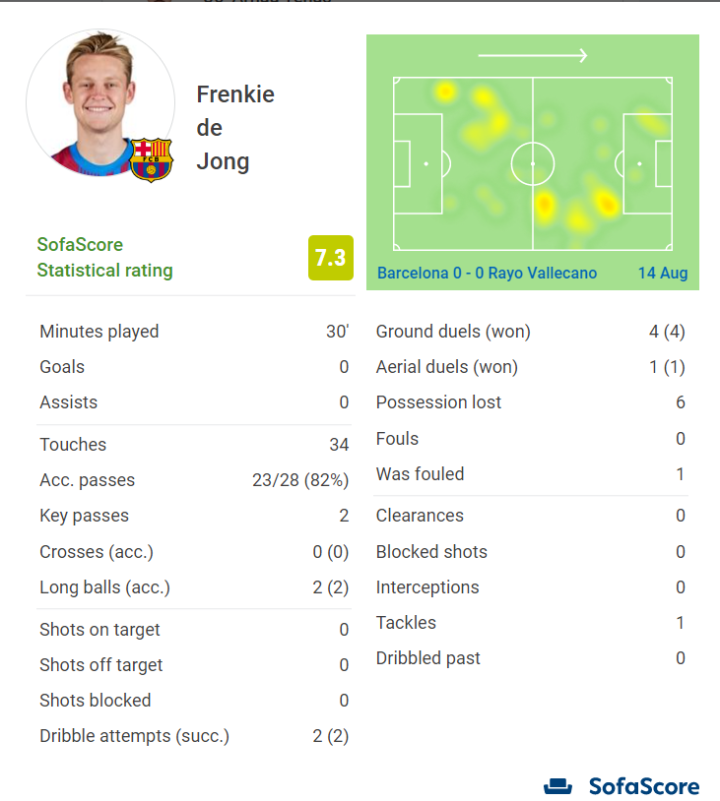
Task: Click Frenkie de Jong's profile photo
Action: click(x=99, y=102)
